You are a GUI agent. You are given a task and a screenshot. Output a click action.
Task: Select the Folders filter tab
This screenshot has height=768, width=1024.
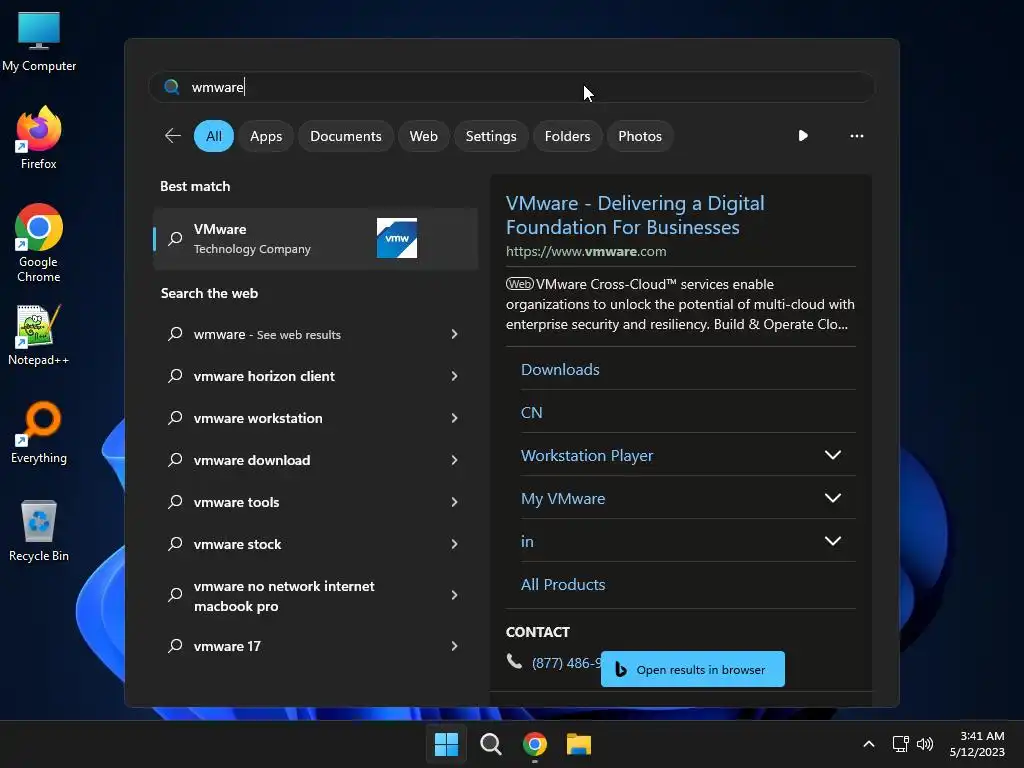click(x=567, y=136)
